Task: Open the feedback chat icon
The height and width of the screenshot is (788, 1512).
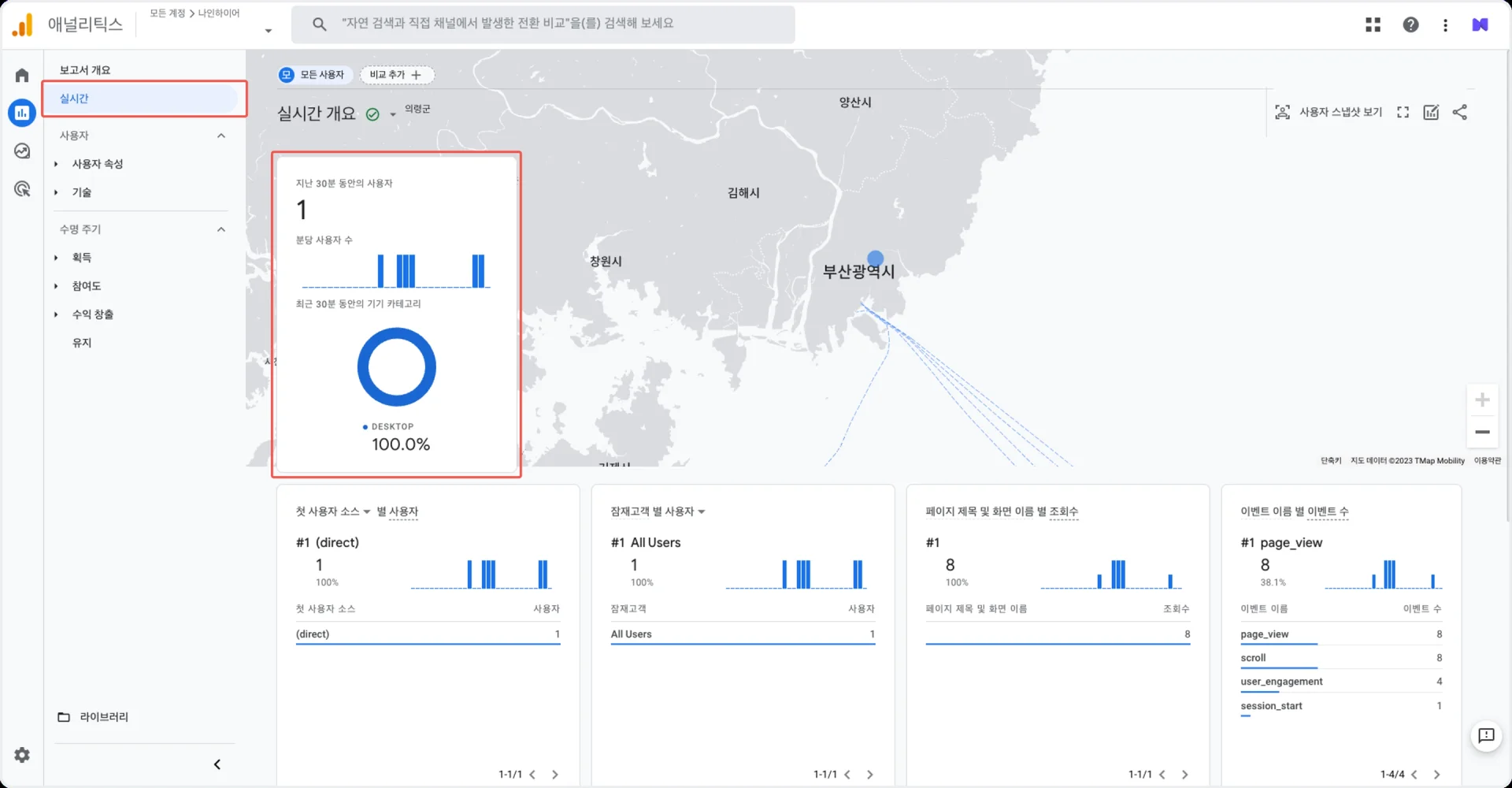Action: click(x=1486, y=736)
